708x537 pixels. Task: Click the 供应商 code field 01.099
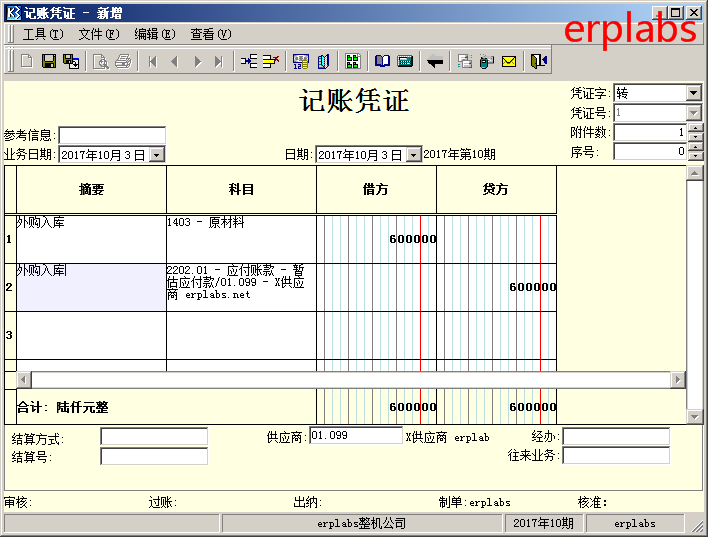(x=356, y=436)
